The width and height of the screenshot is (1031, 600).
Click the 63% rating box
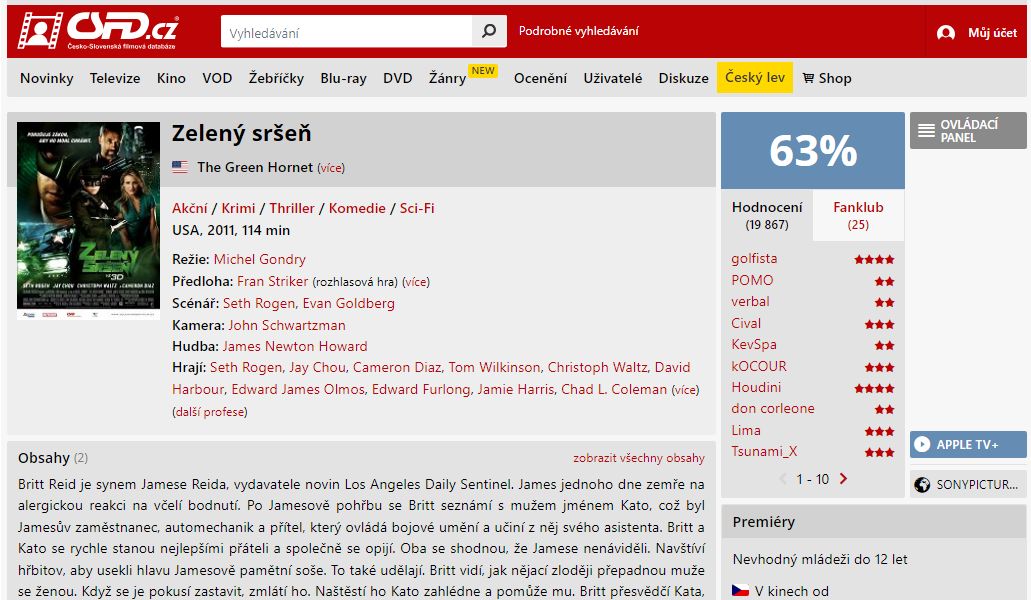click(x=813, y=150)
